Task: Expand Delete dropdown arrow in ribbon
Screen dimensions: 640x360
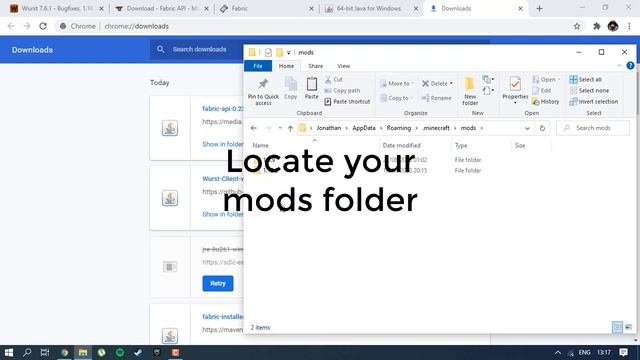Action: (451, 83)
